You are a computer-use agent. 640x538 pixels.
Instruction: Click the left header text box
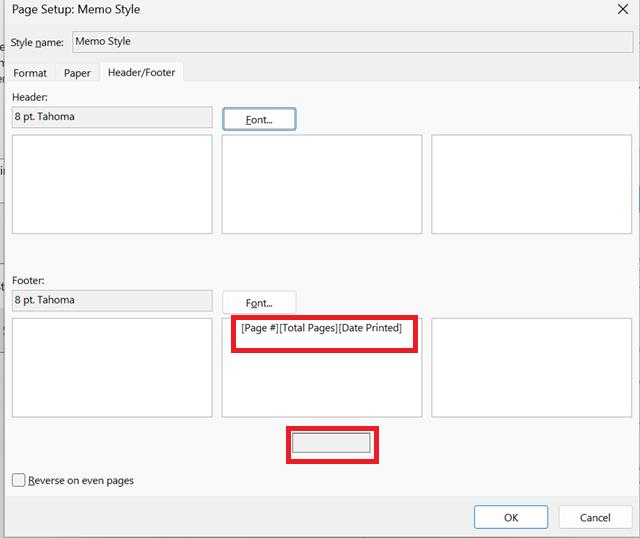pos(112,184)
